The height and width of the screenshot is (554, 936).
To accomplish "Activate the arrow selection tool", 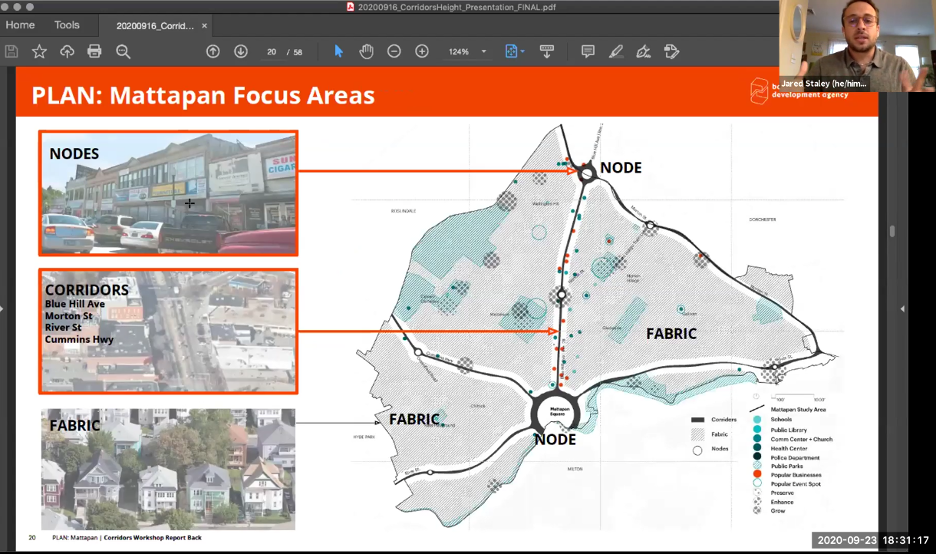I will point(339,51).
